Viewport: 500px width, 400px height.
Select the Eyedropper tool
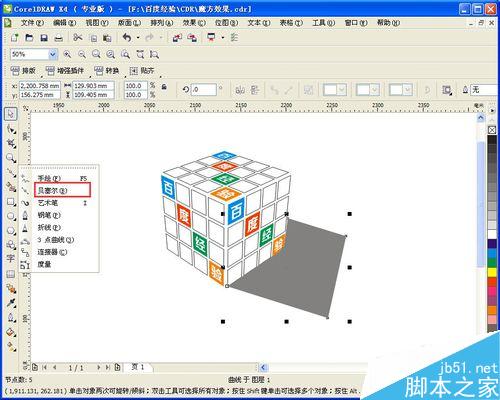click(x=11, y=303)
